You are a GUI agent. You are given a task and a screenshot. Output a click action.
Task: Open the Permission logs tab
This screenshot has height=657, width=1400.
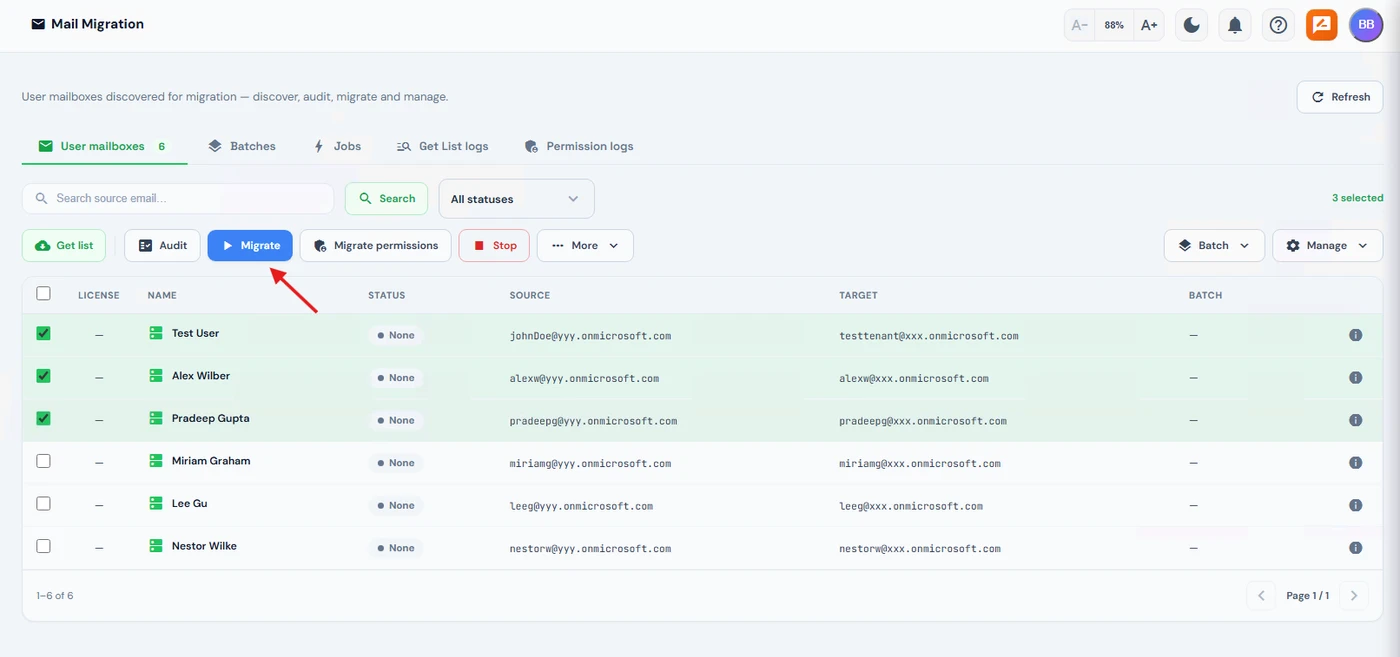[579, 146]
